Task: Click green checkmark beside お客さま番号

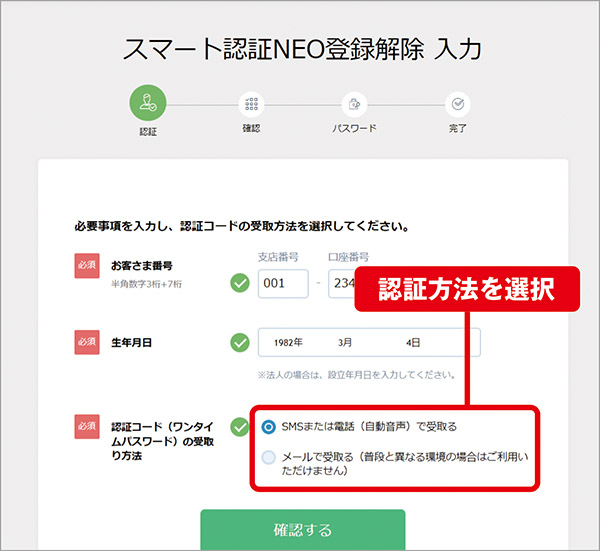Action: click(240, 283)
